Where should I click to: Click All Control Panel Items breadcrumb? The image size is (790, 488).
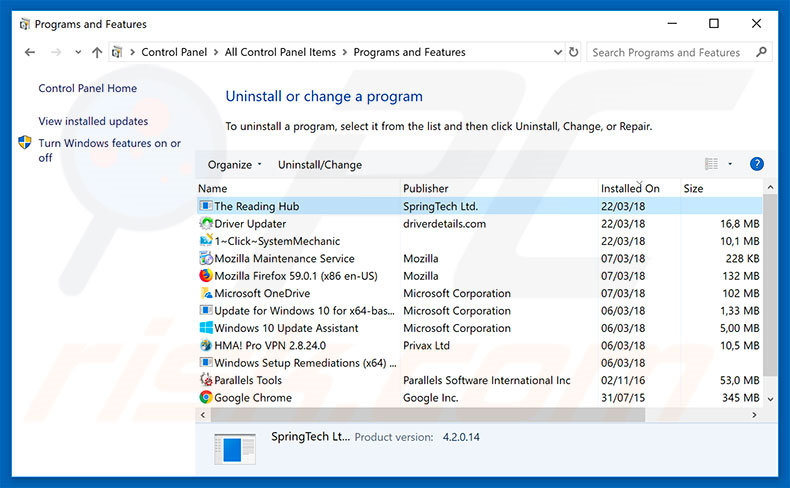click(x=280, y=52)
